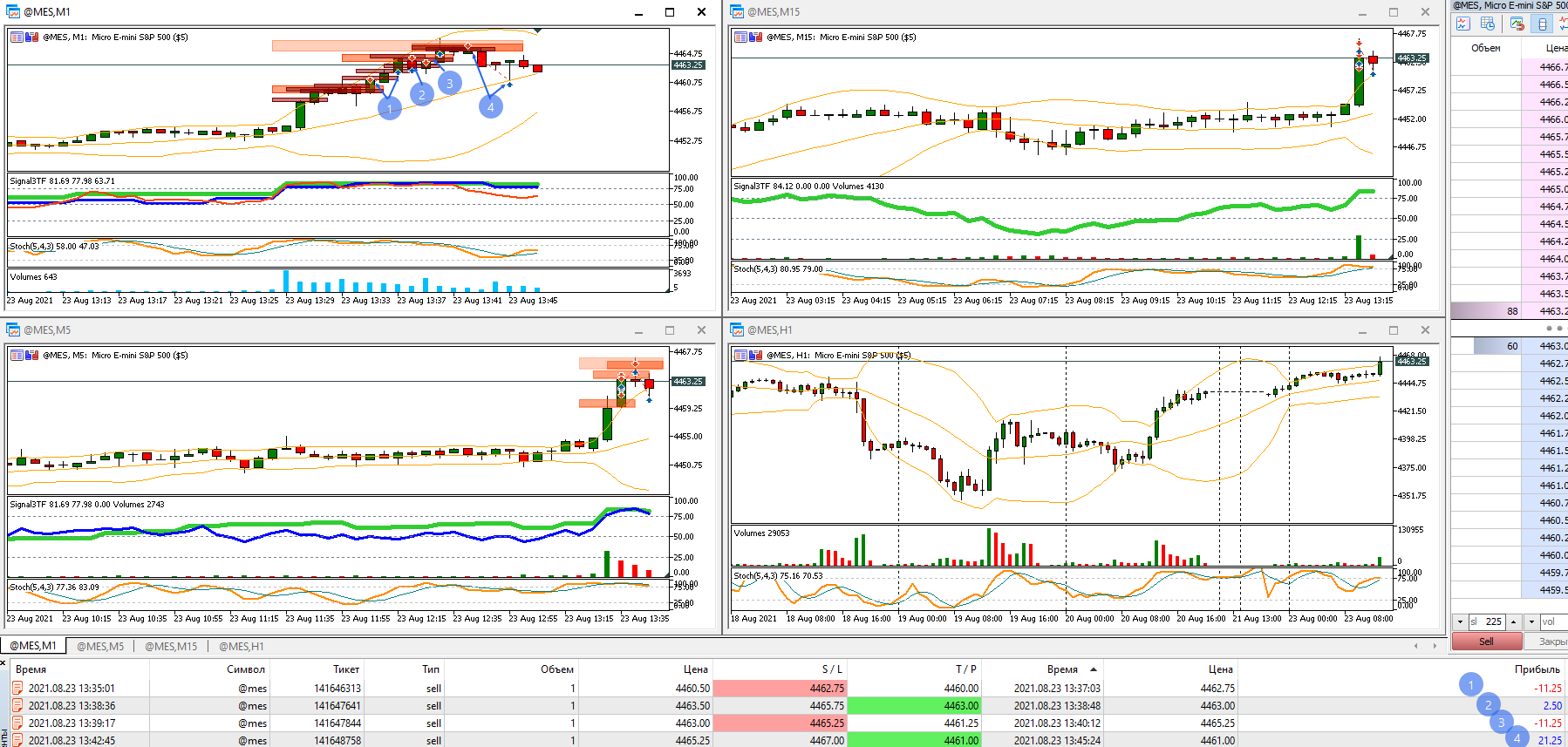Close the toolbox panel with the X

(3, 663)
